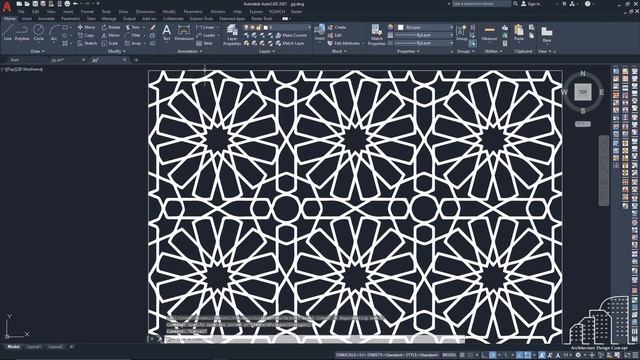This screenshot has height=360, width=640.
Task: Switch to Layout1 tab
Action: coord(33,347)
